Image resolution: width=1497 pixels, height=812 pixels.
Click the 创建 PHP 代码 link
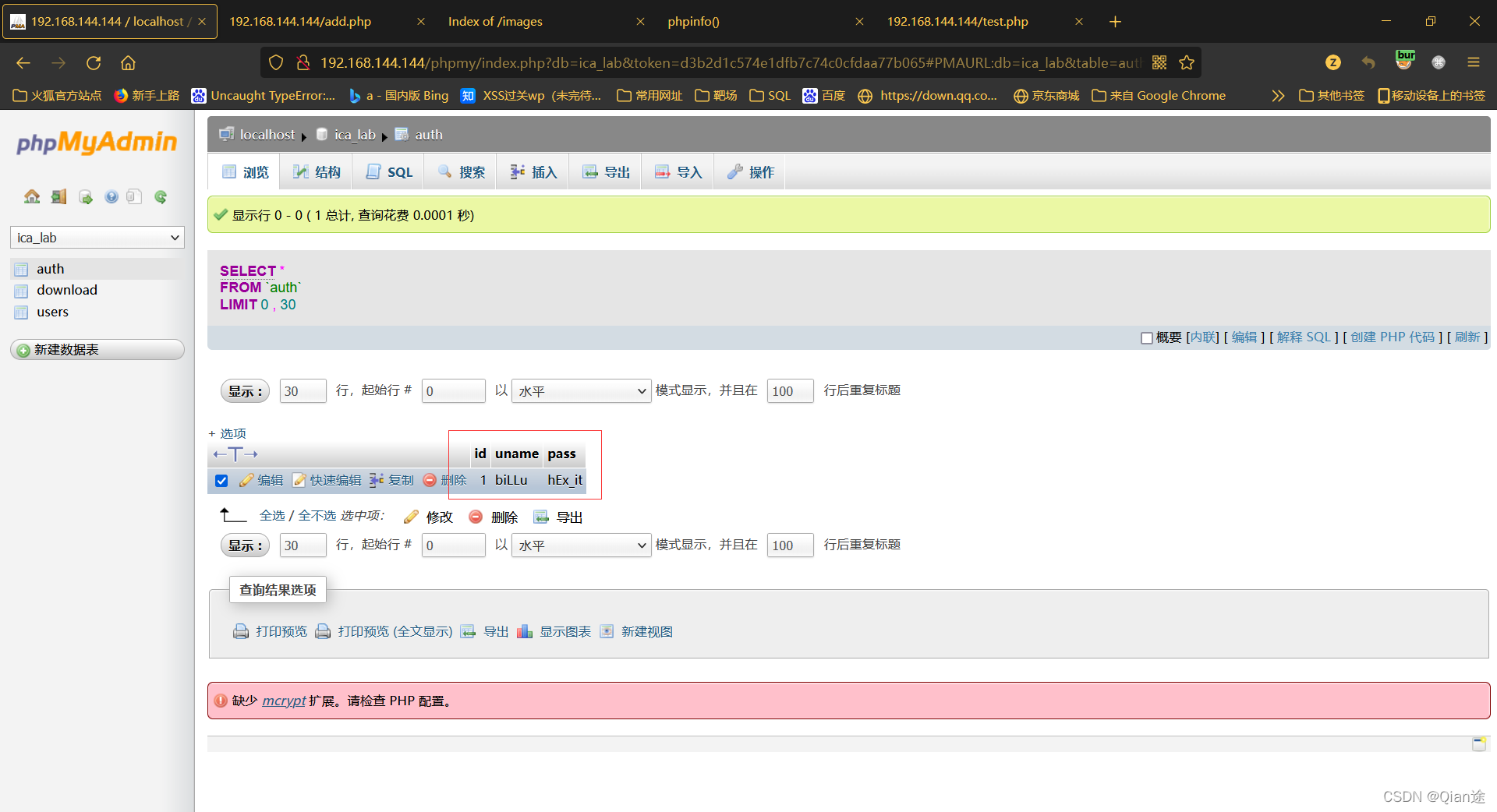1393,337
